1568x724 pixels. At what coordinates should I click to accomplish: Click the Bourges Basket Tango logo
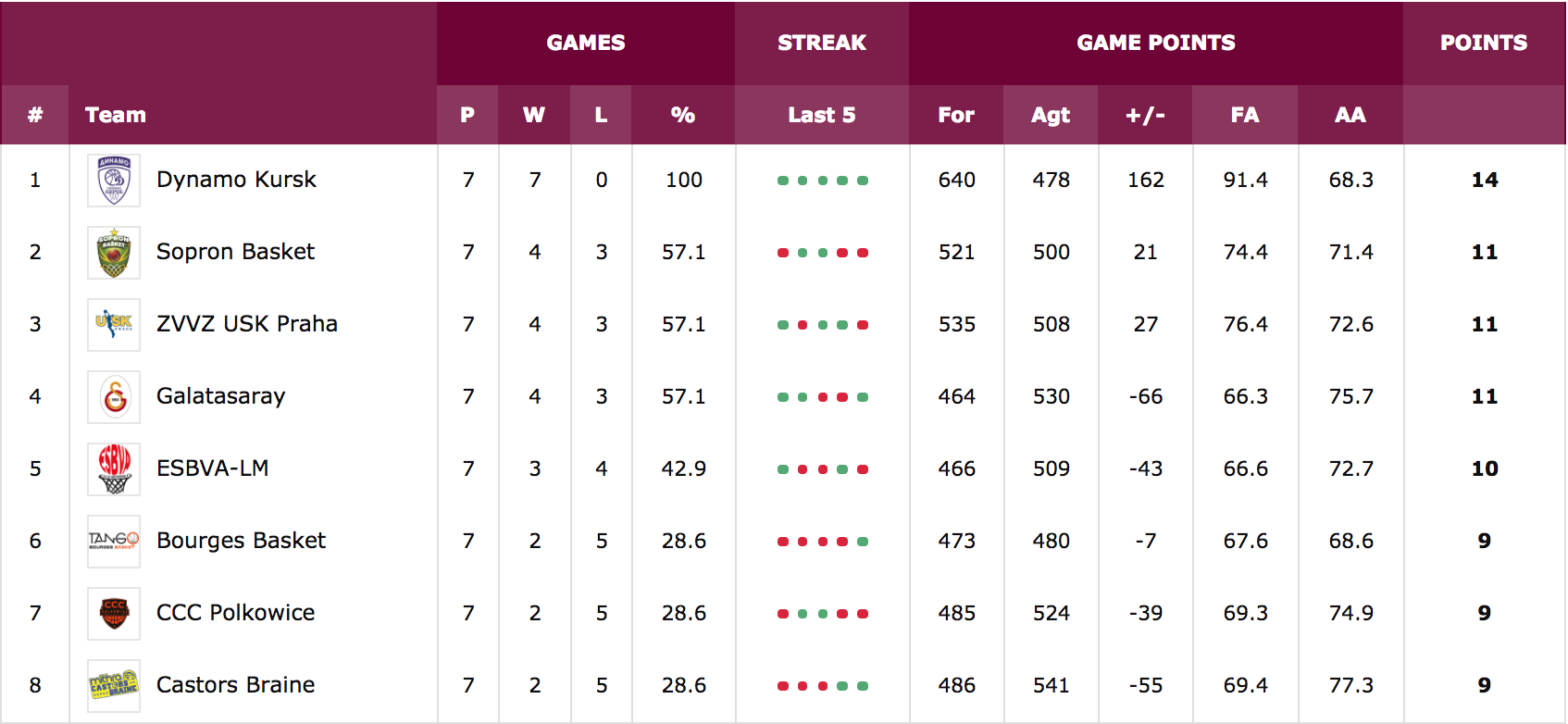click(x=114, y=542)
